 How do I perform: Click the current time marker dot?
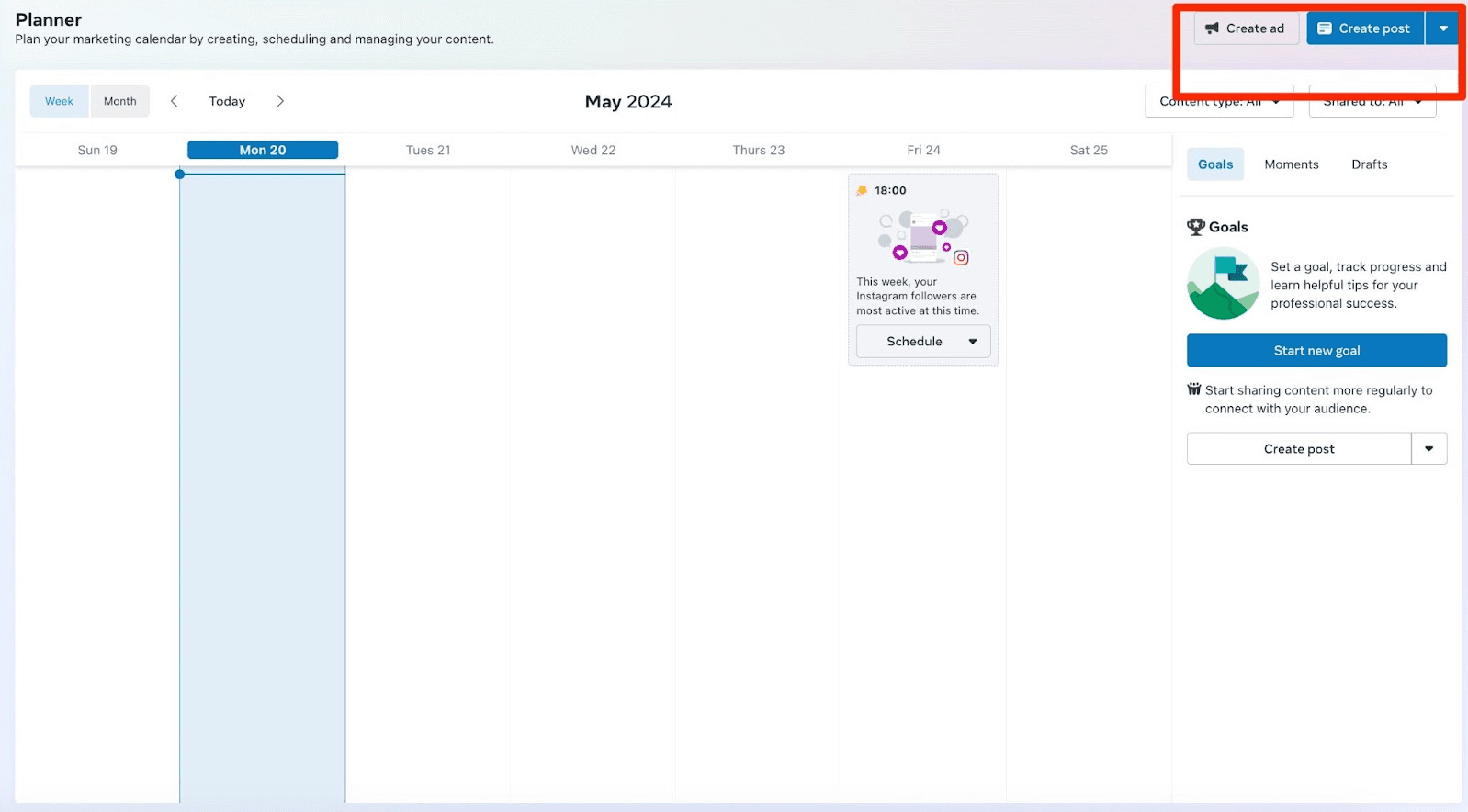coord(180,174)
